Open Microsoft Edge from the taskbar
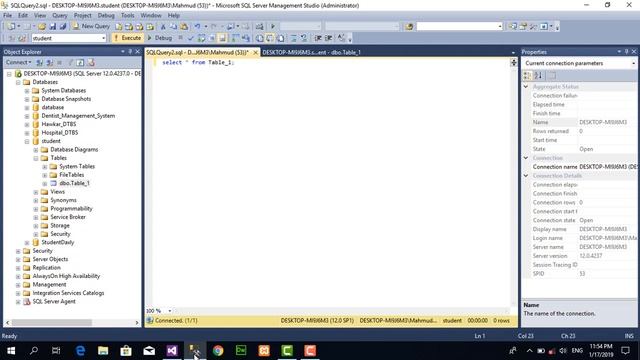Screen dimensions: 640x360 pos(80,351)
